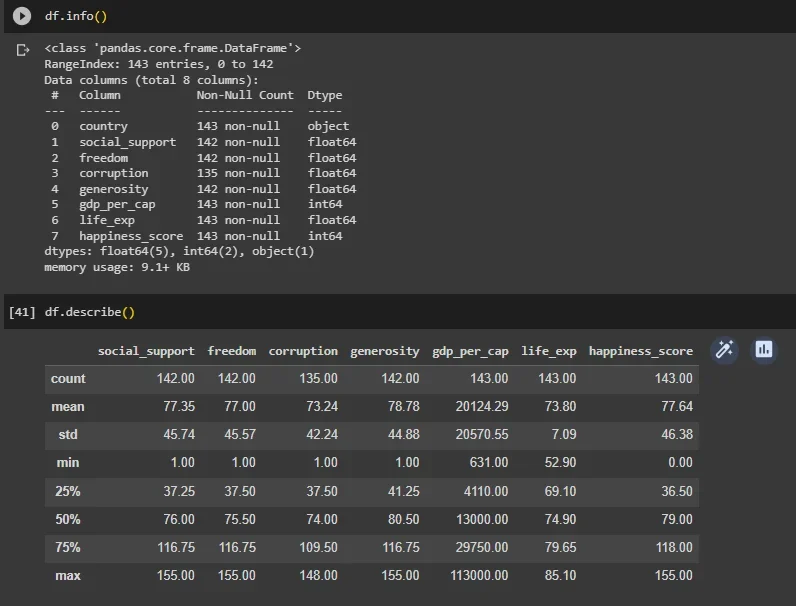
Task: Click the 50% row label
Action: point(68,519)
